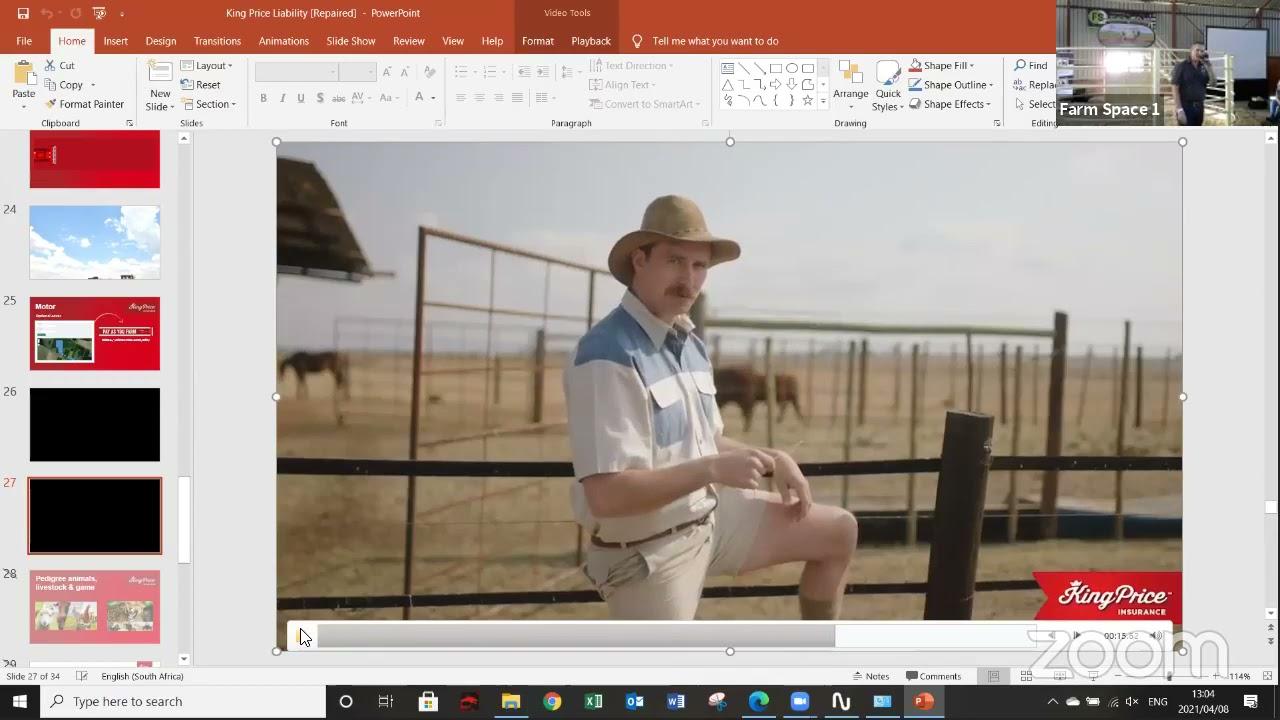Click Start From Beginning quick access icon
The image size is (1280, 720).
coord(99,13)
